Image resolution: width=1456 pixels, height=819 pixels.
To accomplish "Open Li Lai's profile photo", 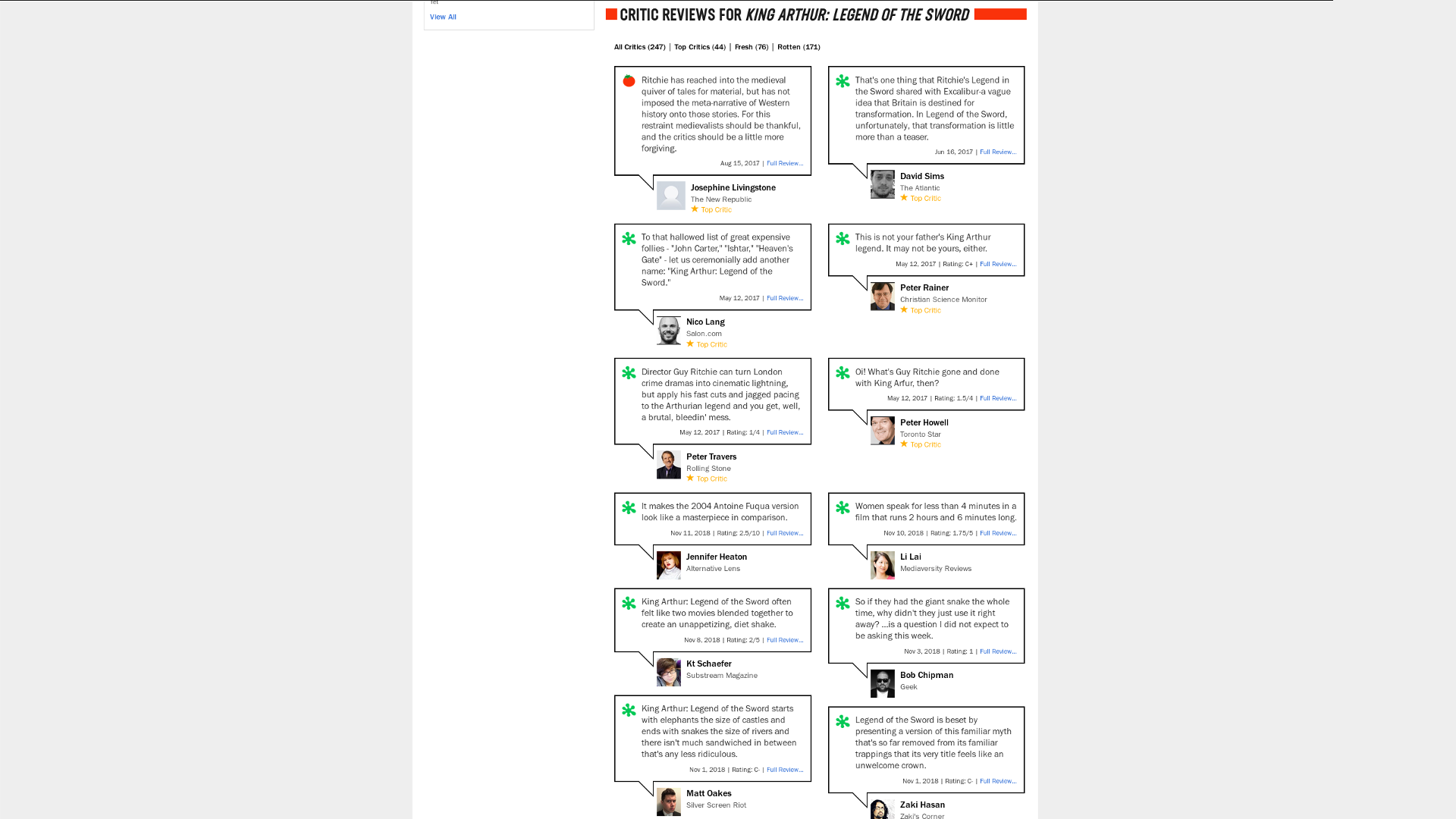I will [x=883, y=566].
